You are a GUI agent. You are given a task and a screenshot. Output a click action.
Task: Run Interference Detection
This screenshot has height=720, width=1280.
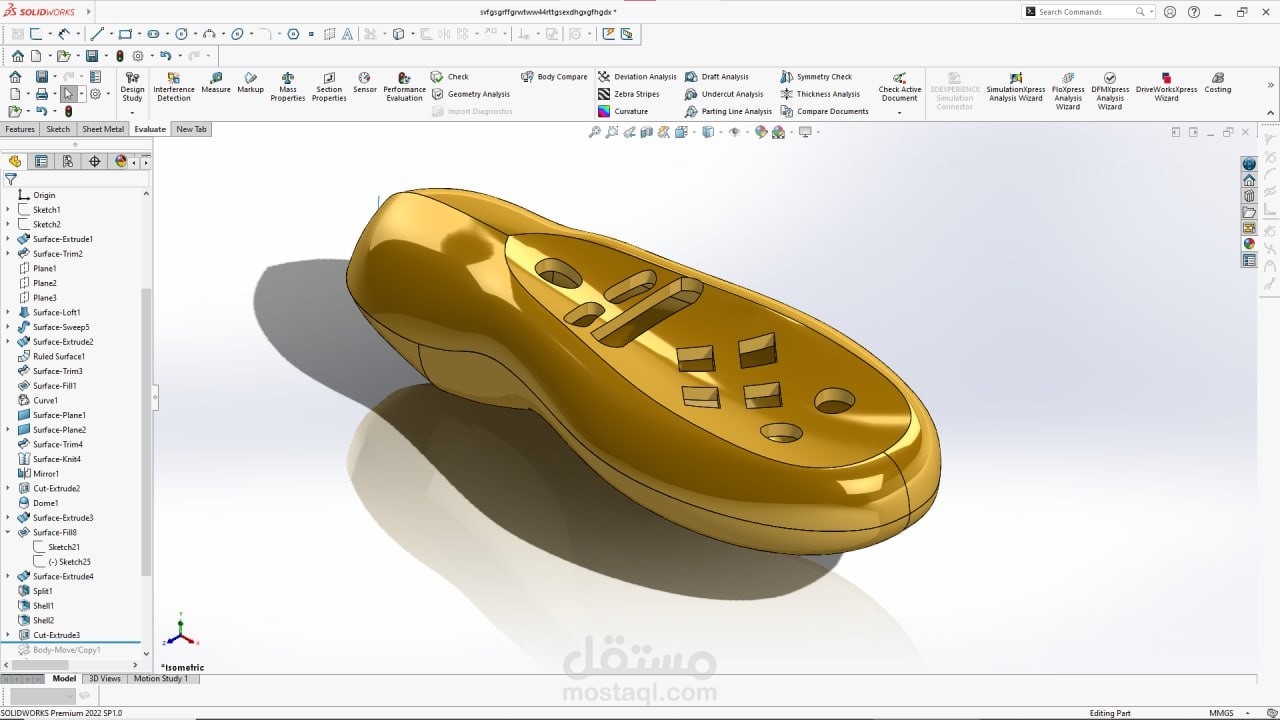click(174, 87)
